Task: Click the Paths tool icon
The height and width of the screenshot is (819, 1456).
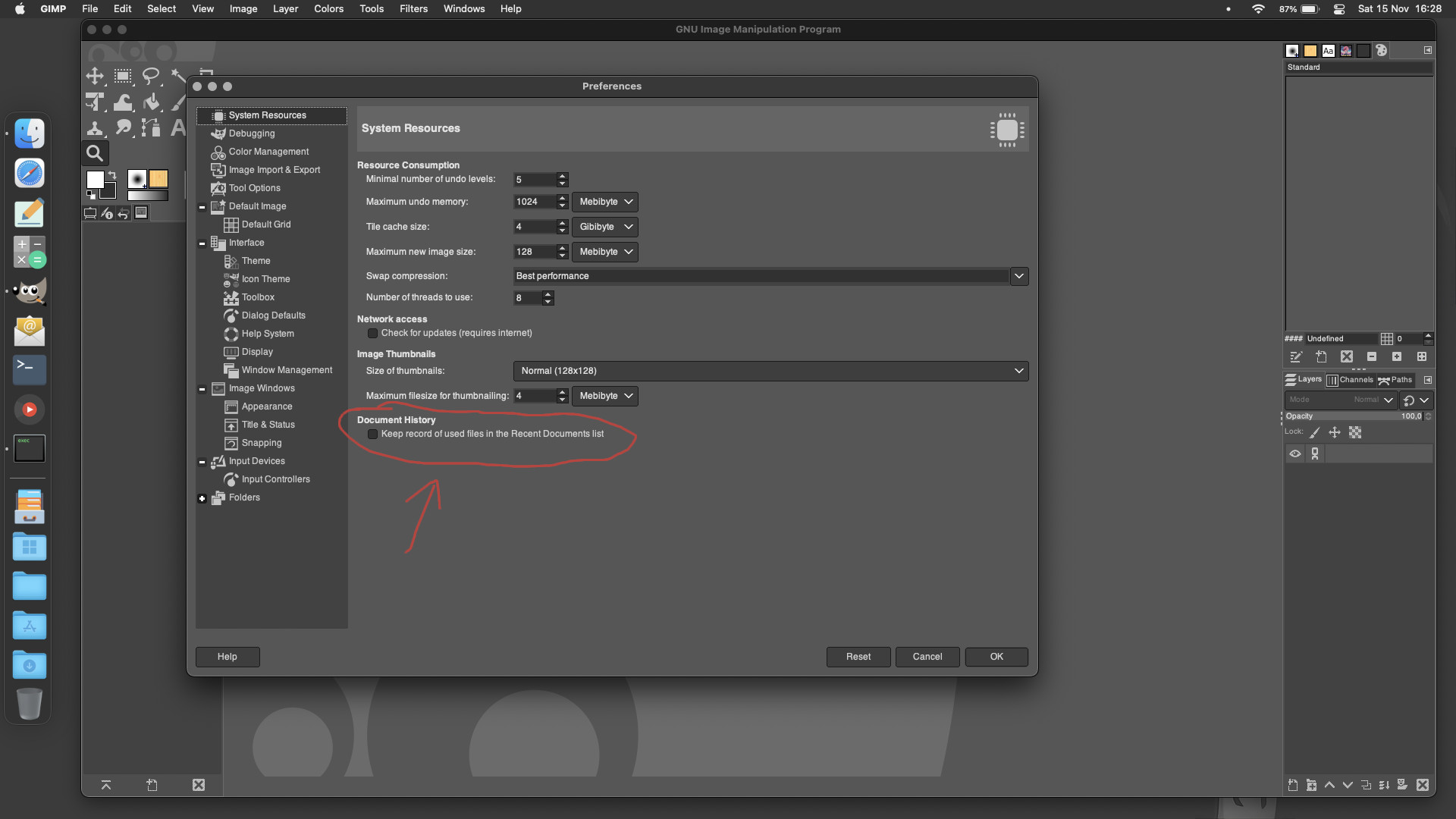Action: tap(151, 128)
